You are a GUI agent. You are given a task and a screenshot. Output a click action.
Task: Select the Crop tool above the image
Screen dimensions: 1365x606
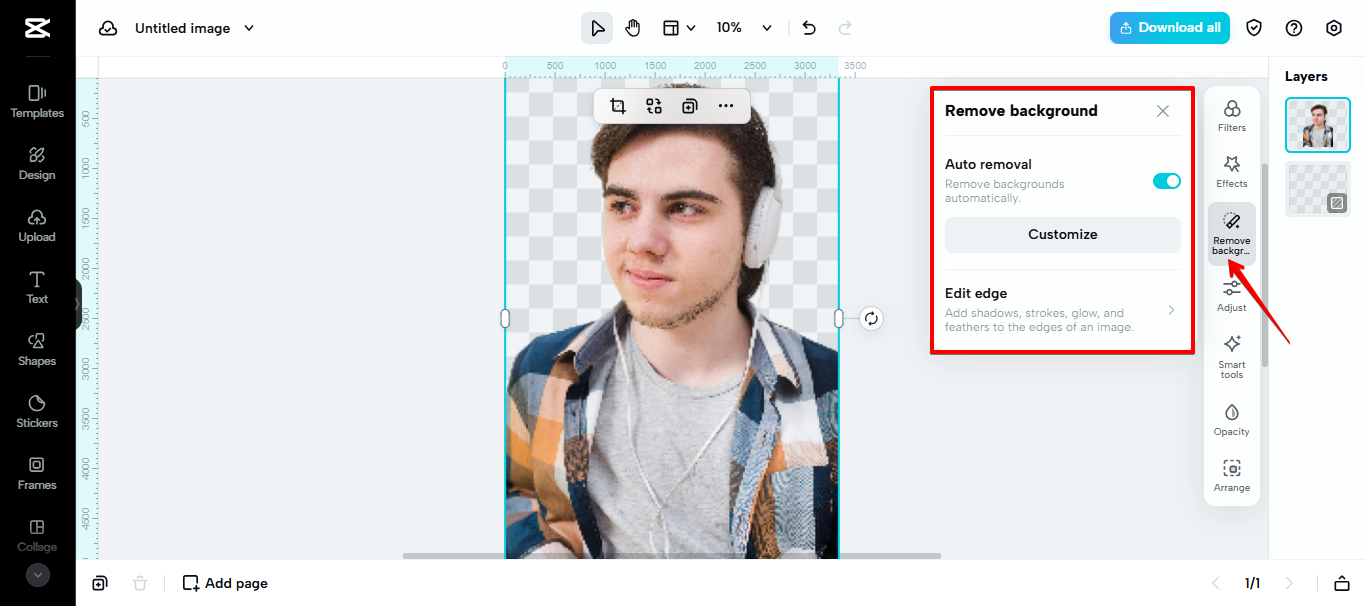pyautogui.click(x=619, y=105)
